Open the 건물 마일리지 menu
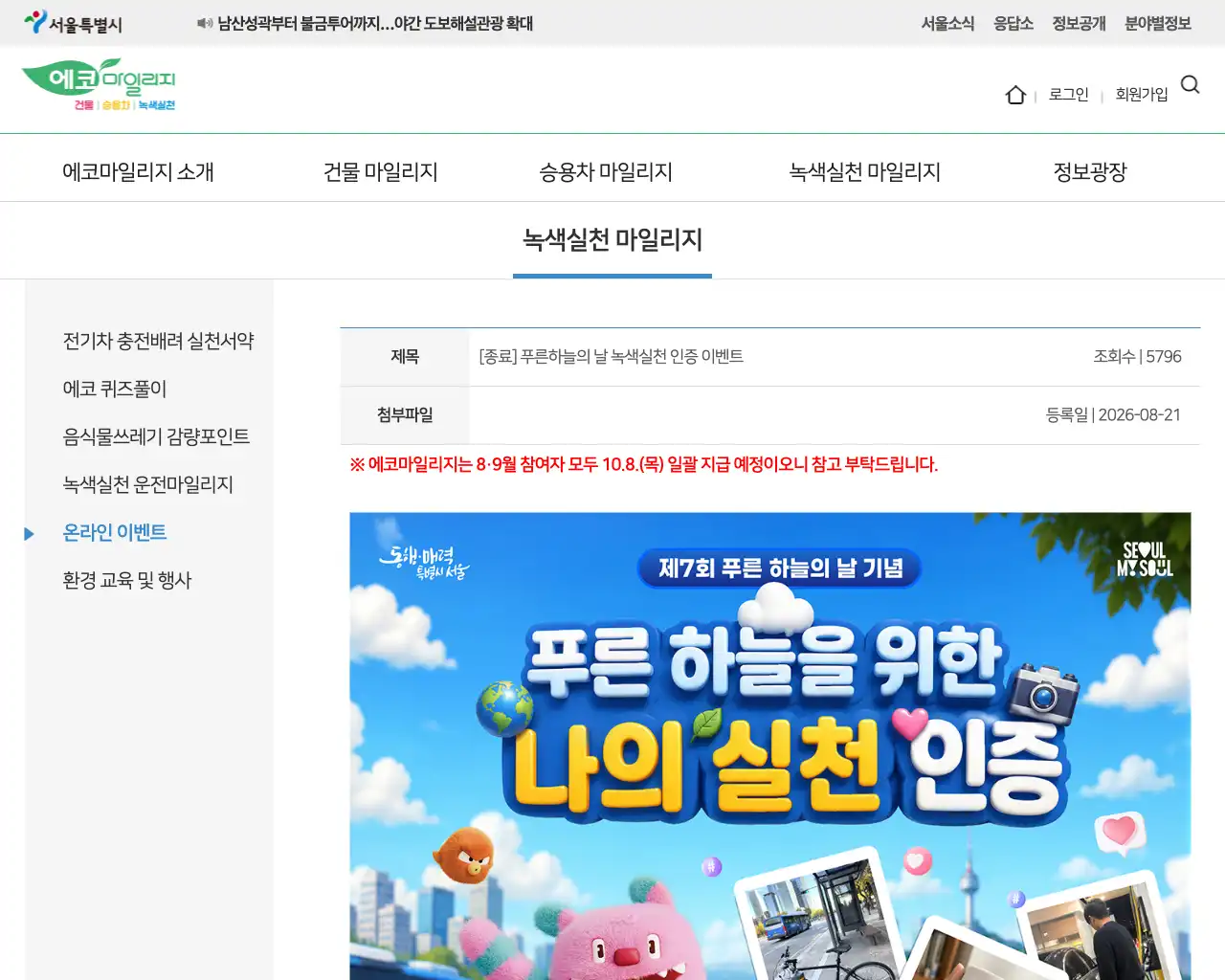Viewport: 1225px width, 980px height. (381, 172)
